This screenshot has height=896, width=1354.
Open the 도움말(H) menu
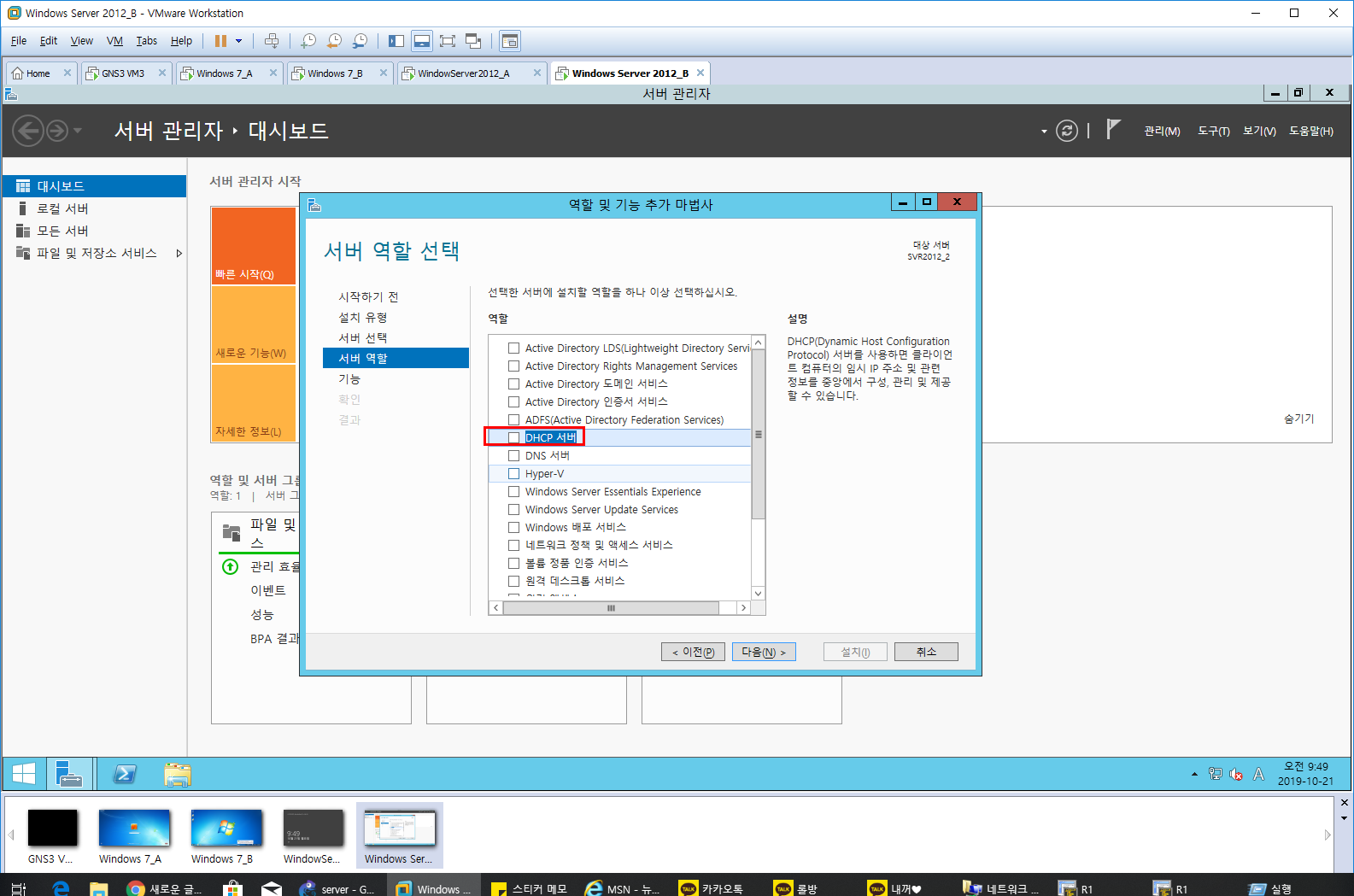1311,131
